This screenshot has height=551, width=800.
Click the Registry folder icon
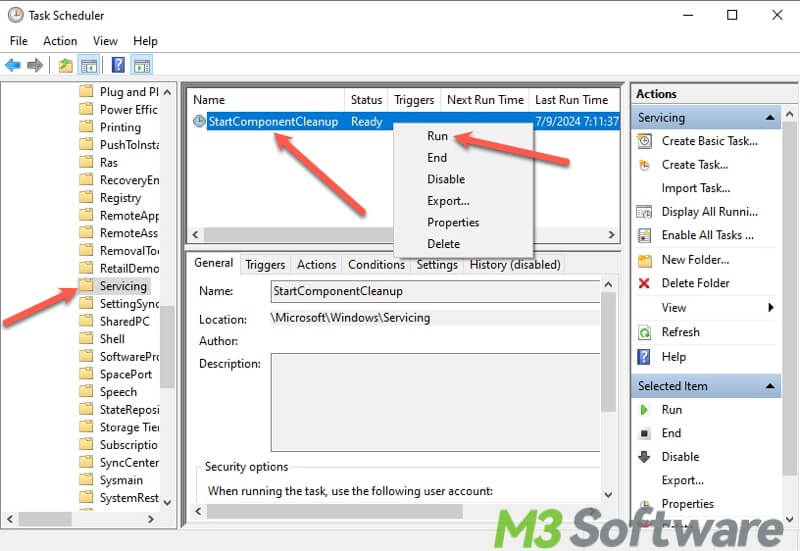tap(86, 197)
